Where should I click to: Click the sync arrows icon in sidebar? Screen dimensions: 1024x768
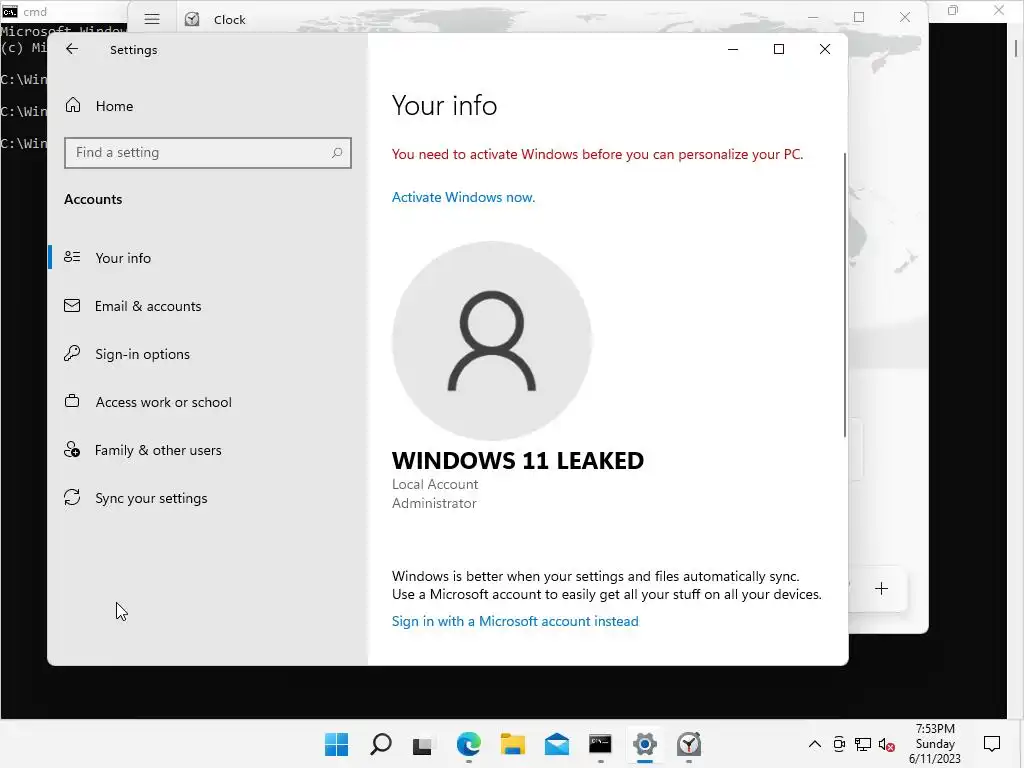(72, 498)
